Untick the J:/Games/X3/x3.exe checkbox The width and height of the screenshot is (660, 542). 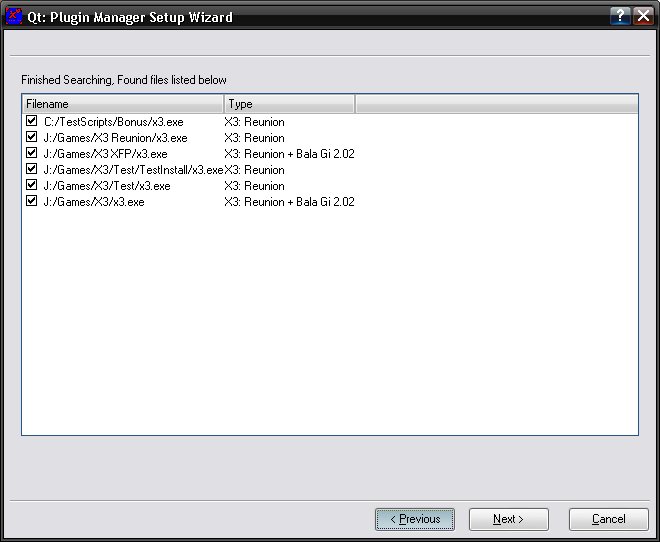point(32,202)
